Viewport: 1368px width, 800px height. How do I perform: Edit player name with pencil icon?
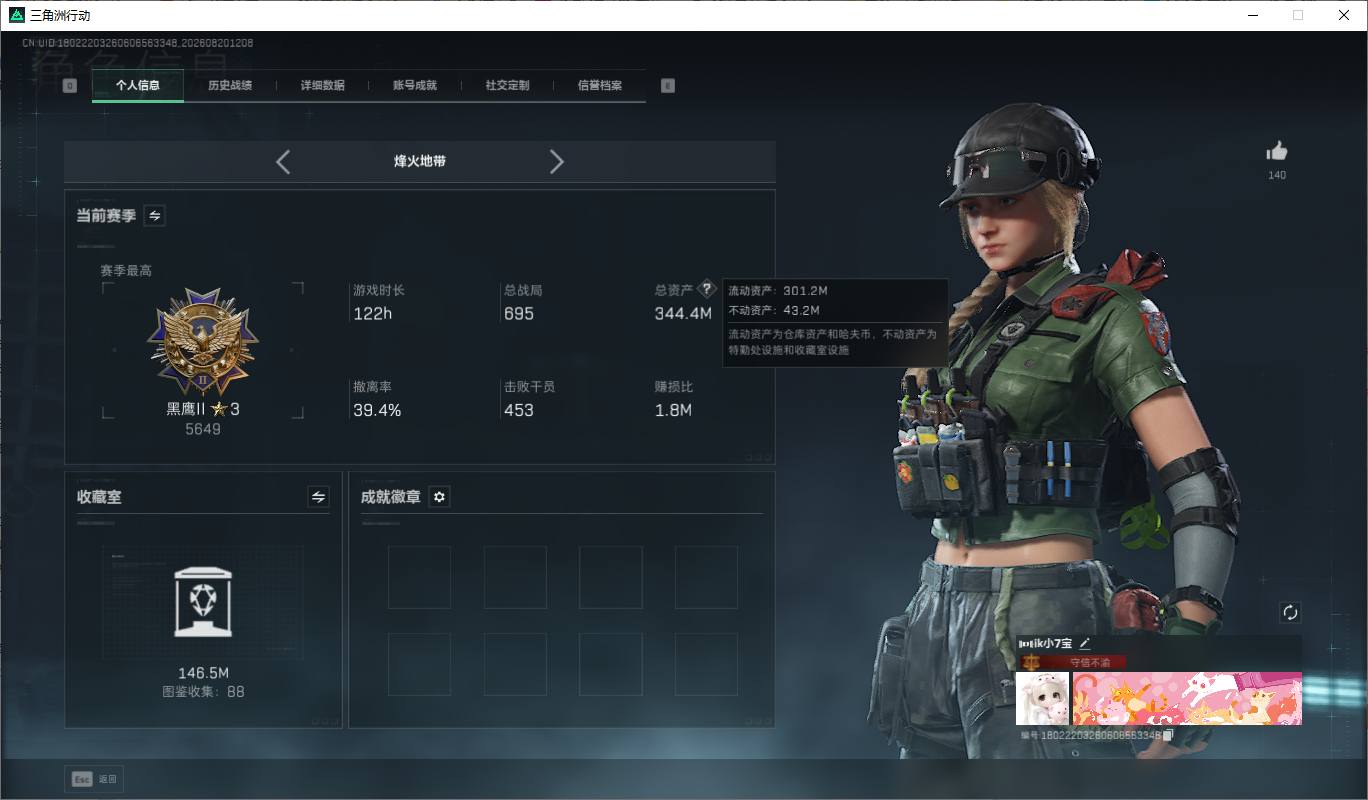pyautogui.click(x=1085, y=644)
